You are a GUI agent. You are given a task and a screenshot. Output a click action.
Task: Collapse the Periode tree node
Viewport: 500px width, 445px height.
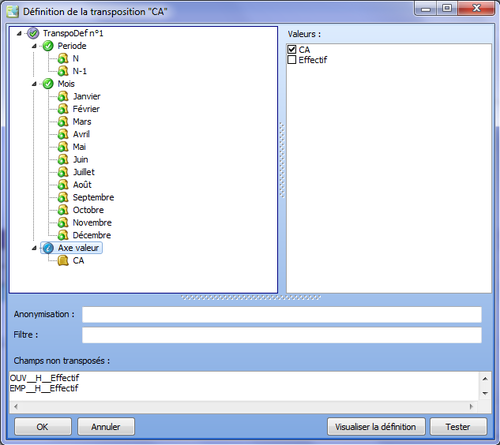click(34, 46)
